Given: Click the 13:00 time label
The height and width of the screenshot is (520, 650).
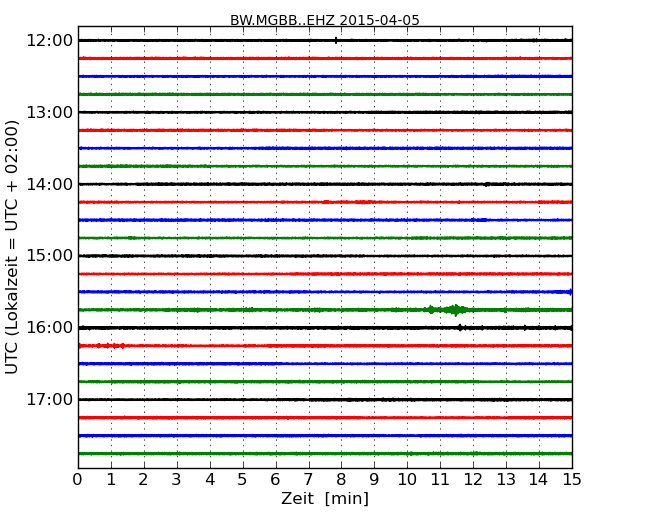Looking at the screenshot, I should click(x=49, y=112).
